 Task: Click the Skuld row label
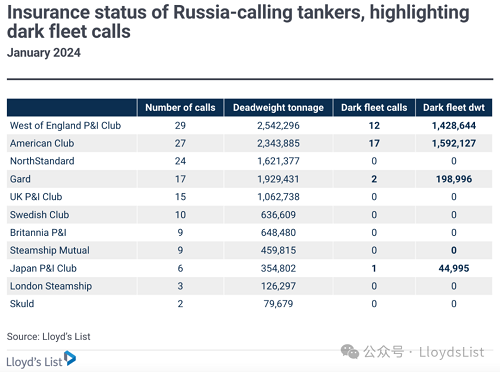[22, 304]
